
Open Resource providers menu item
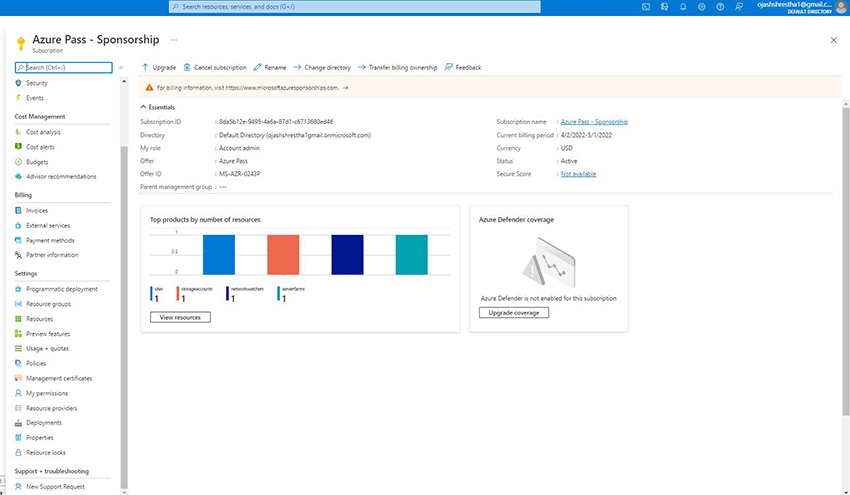(x=51, y=408)
